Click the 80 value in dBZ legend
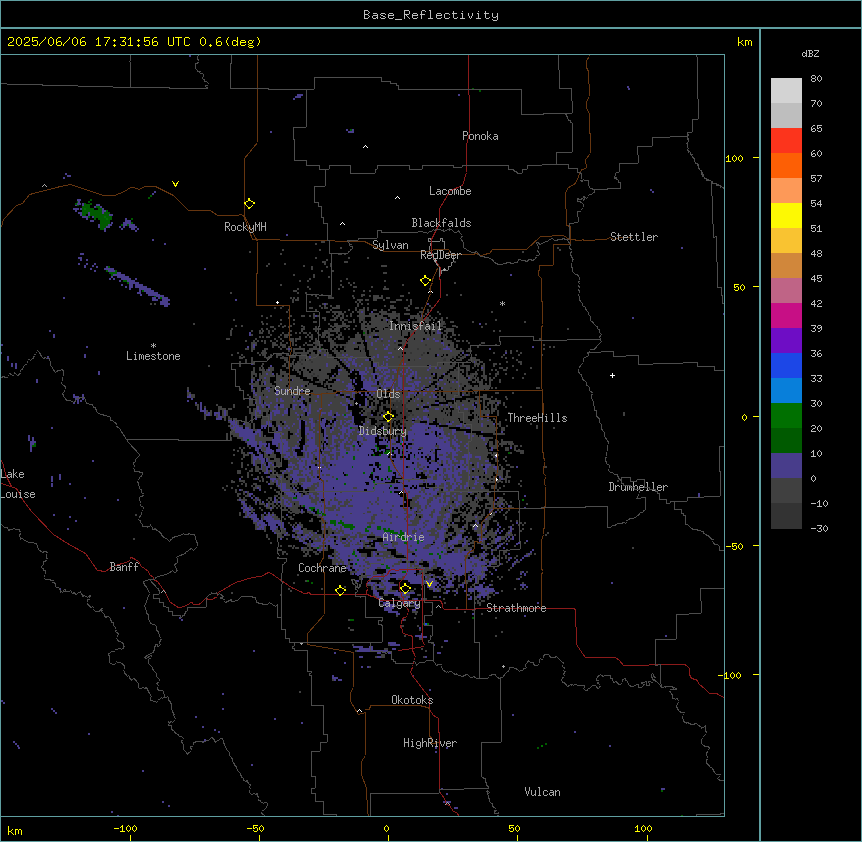Screen dimensions: 862x842 pos(816,78)
